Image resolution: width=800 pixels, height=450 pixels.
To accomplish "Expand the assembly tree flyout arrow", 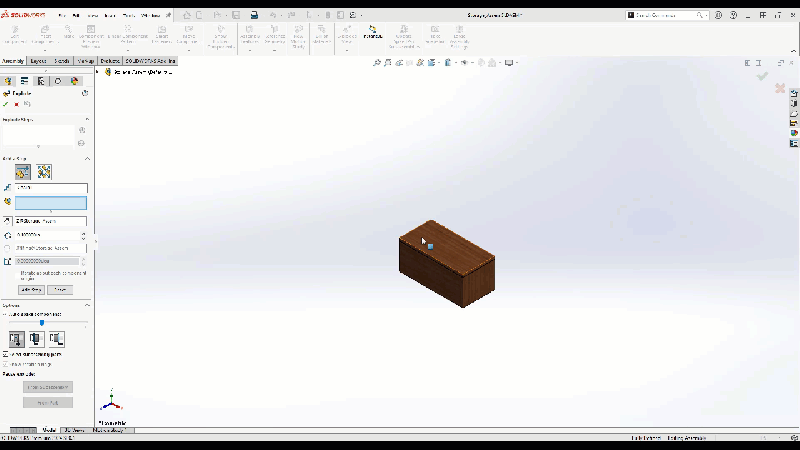I will [x=98, y=72].
